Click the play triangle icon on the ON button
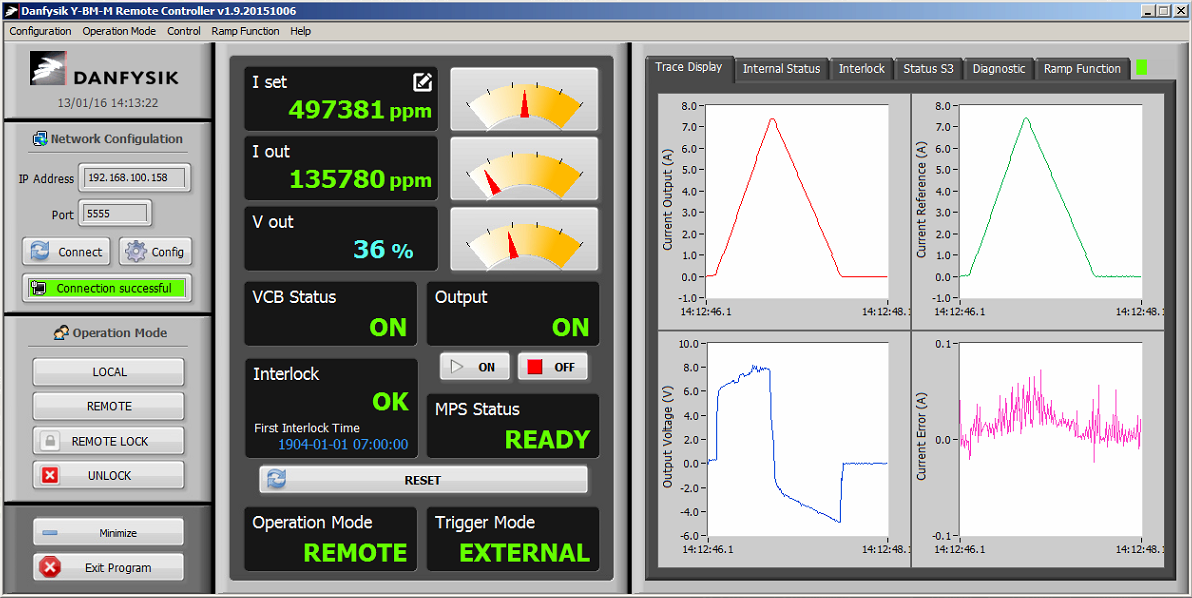 457,367
